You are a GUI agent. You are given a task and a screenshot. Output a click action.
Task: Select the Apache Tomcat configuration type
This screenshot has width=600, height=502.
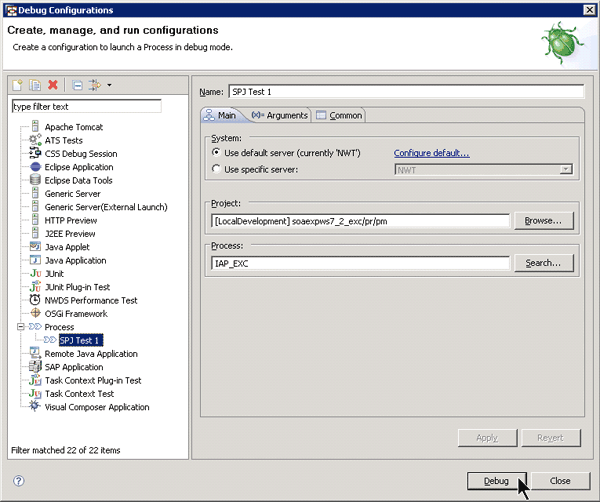(73, 127)
